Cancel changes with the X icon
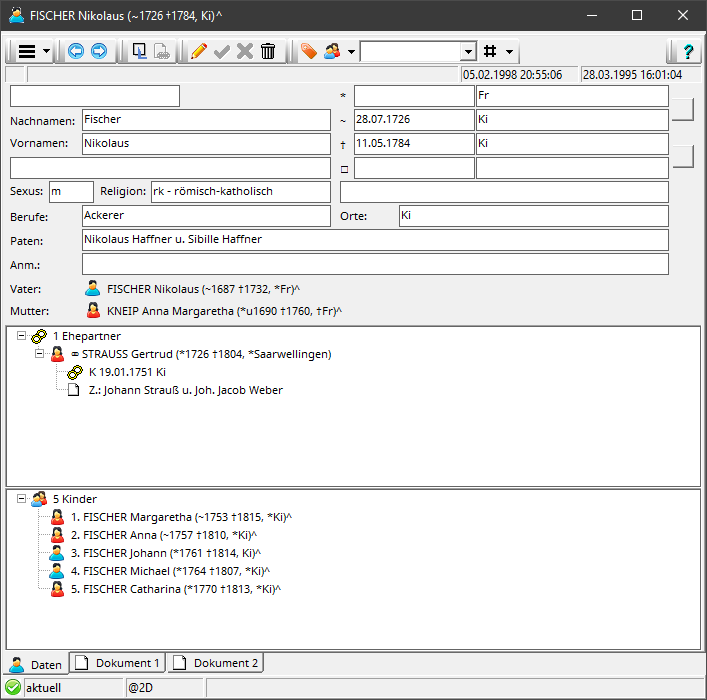Screen dimensions: 707x700 (245, 51)
